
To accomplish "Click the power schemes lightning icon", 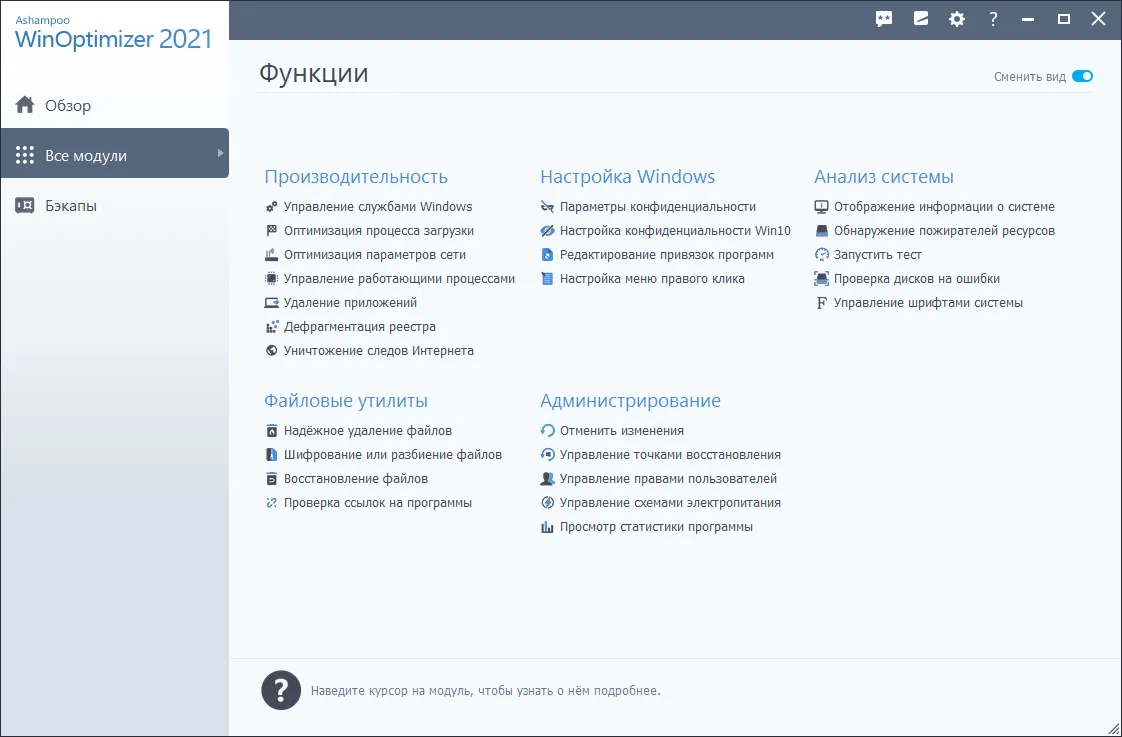I will [x=547, y=503].
